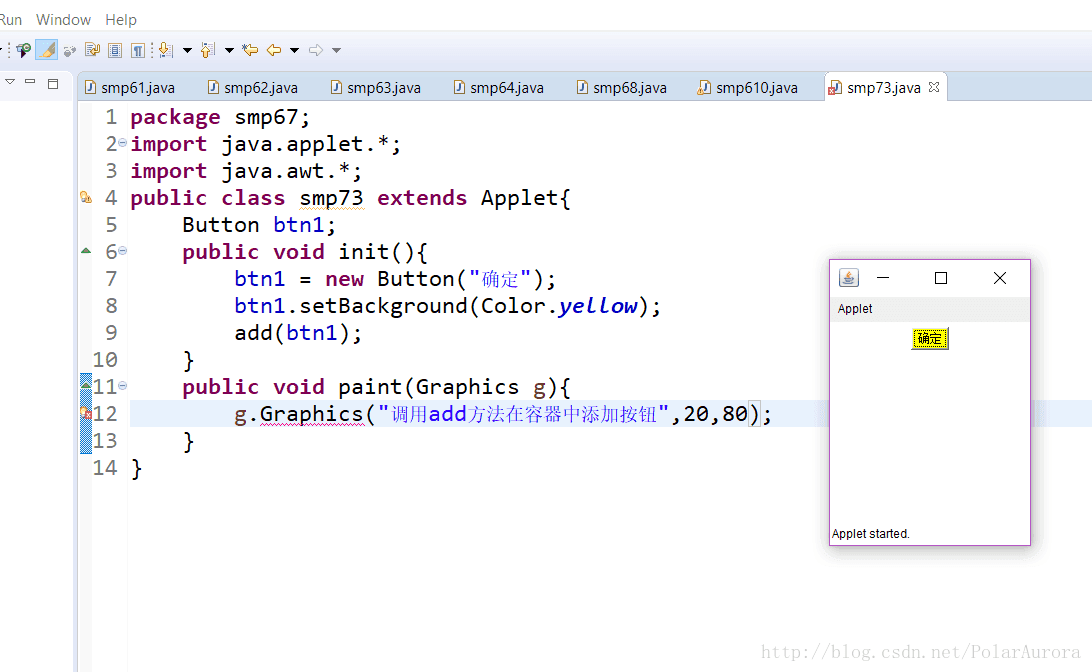Open the Run menu
This screenshot has width=1092, height=672.
coord(10,19)
